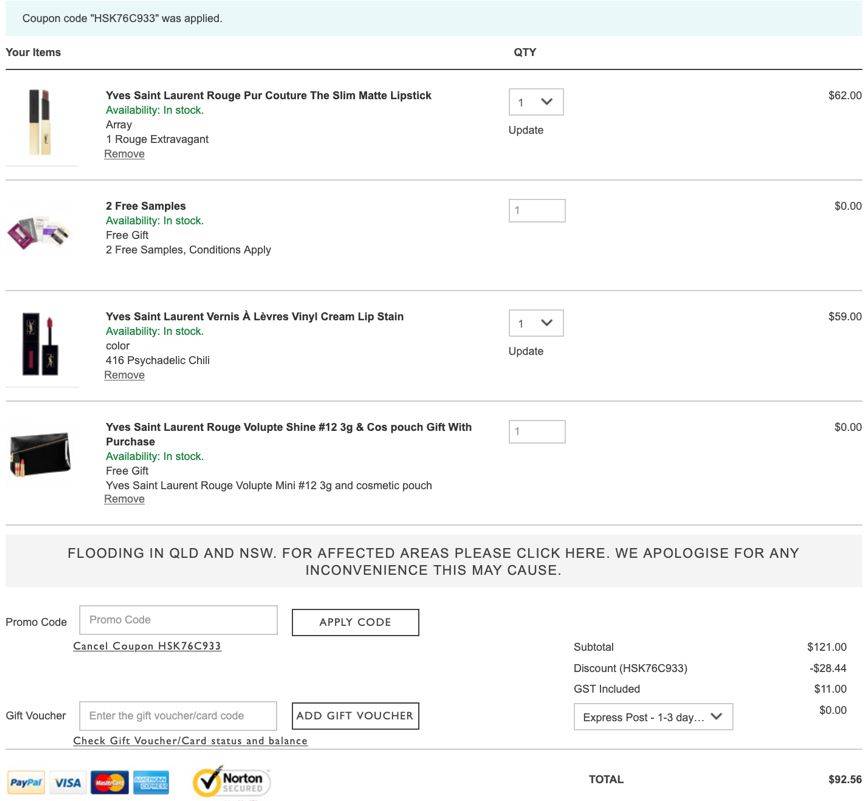Viewport: 868px width, 801px height.
Task: Focus the Promo Code input field
Action: (178, 620)
